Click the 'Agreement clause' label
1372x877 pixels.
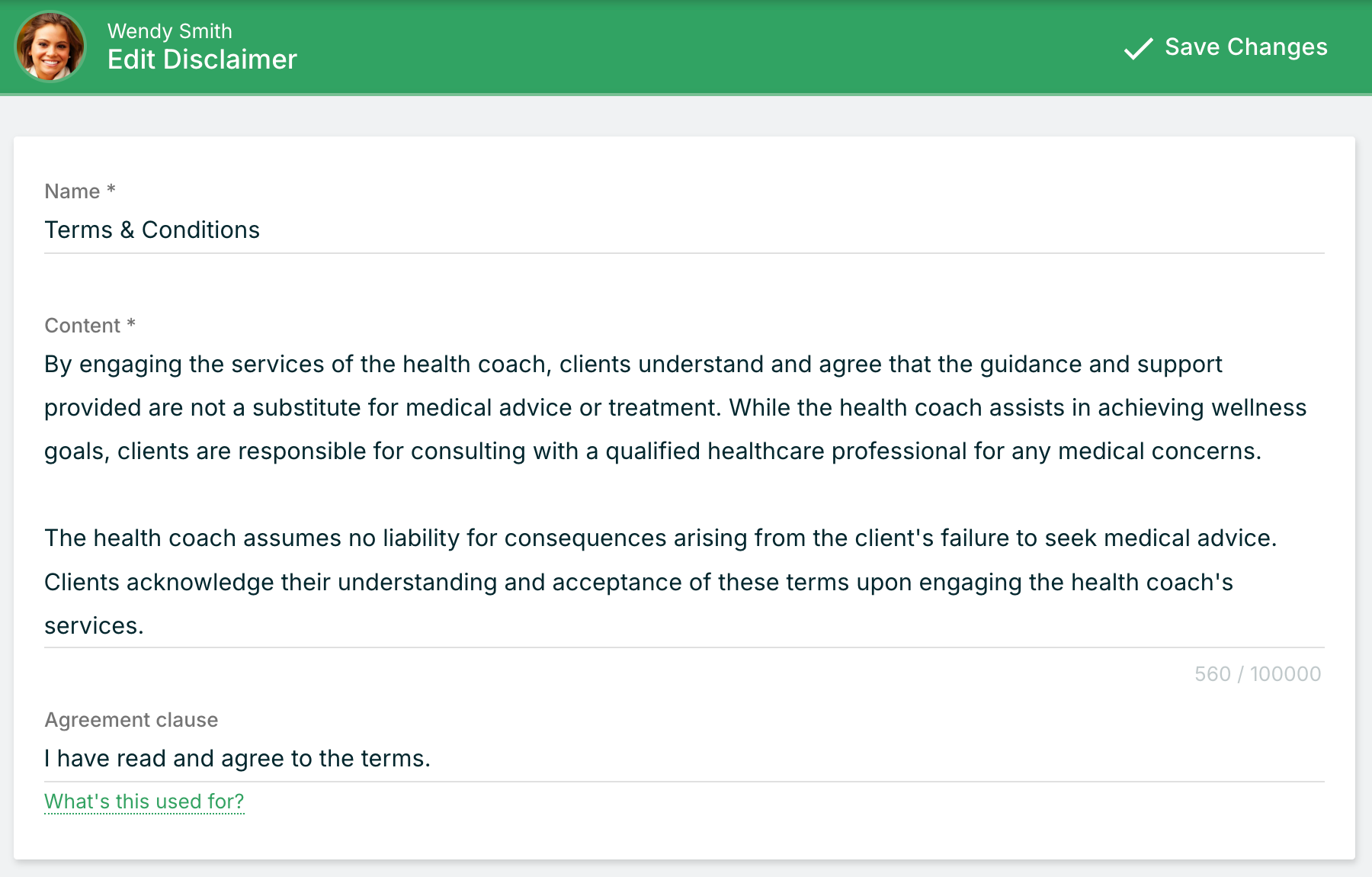[x=131, y=720]
